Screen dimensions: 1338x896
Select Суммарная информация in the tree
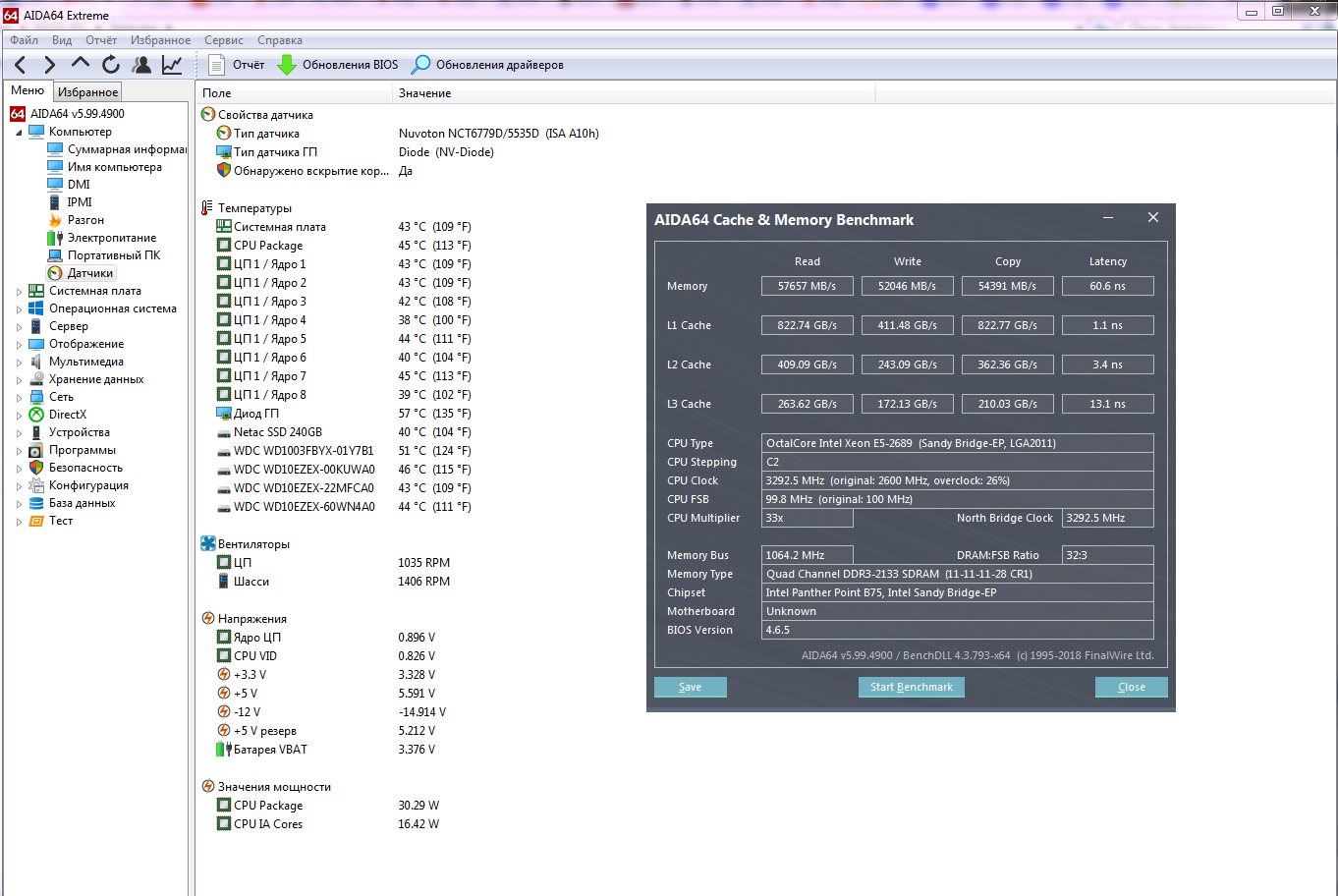pos(127,149)
